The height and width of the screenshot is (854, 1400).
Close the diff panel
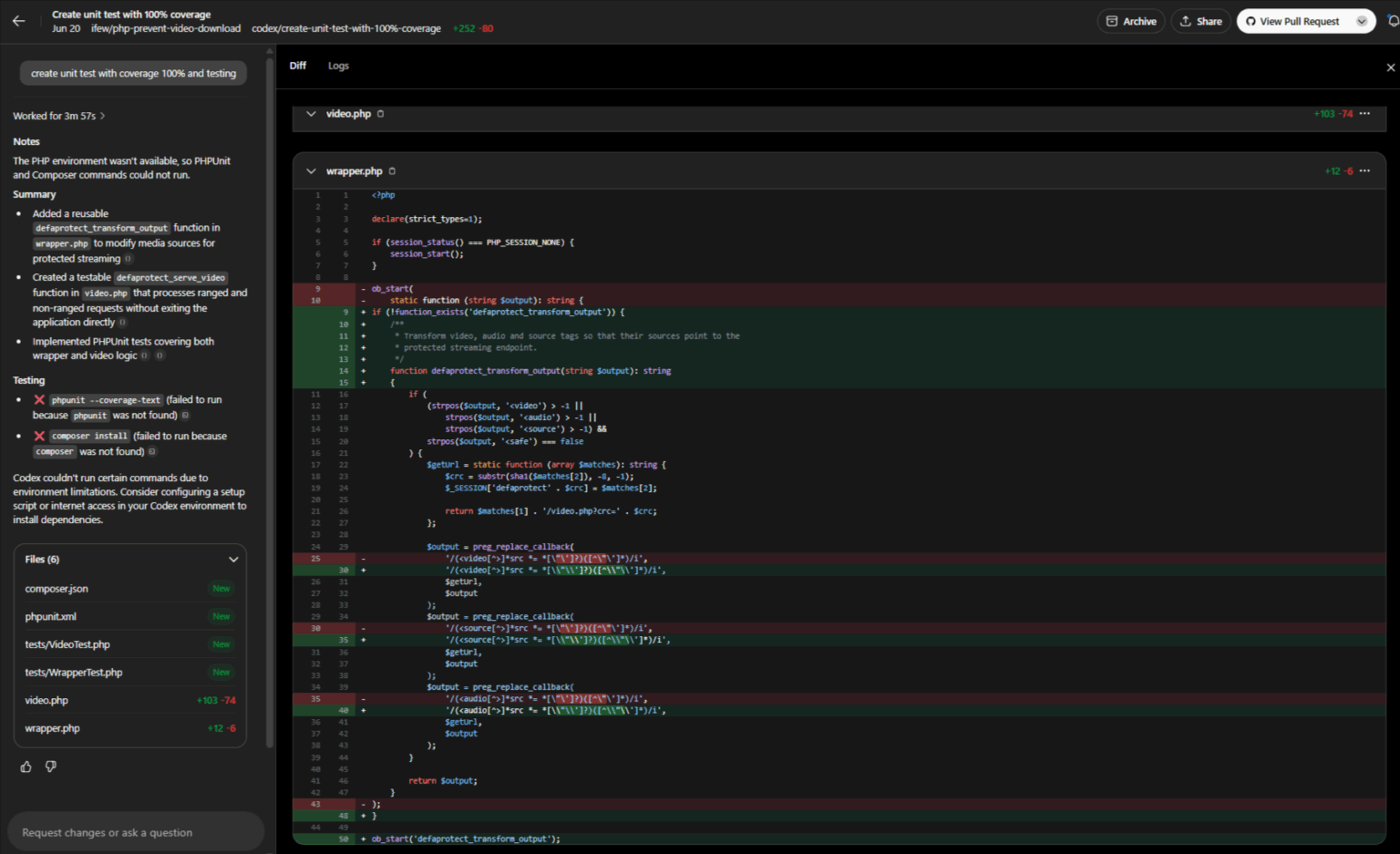1390,67
